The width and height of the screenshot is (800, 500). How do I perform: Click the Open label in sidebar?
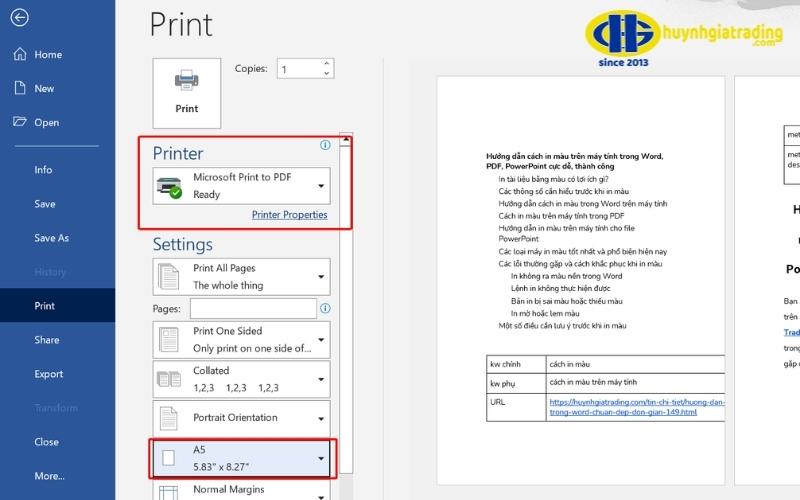point(47,122)
